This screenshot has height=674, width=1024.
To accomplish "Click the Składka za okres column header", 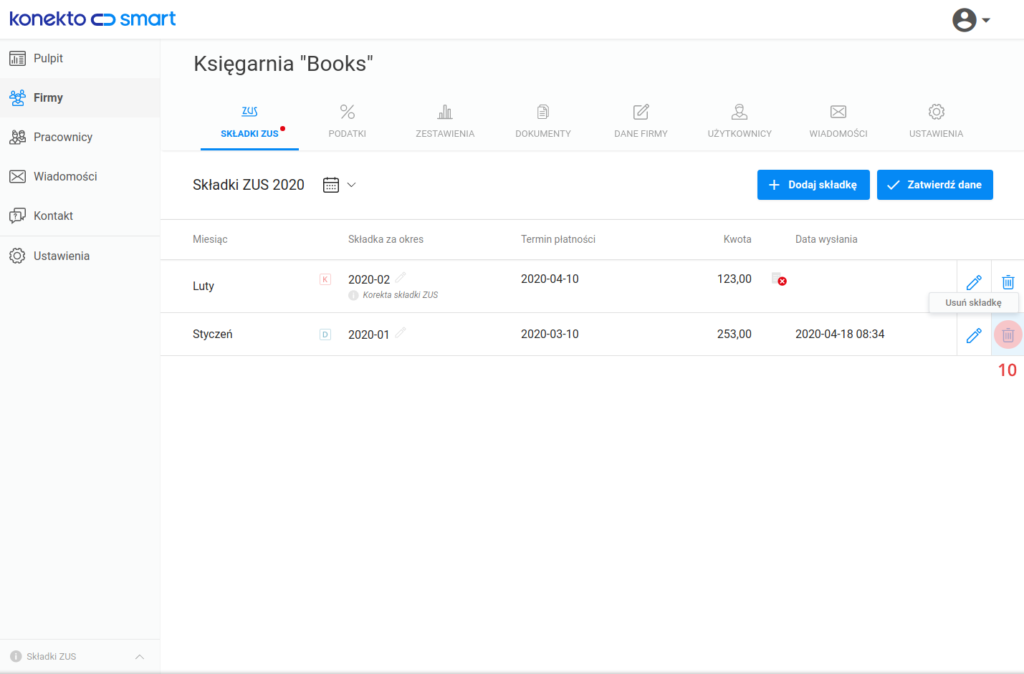I will pos(386,239).
